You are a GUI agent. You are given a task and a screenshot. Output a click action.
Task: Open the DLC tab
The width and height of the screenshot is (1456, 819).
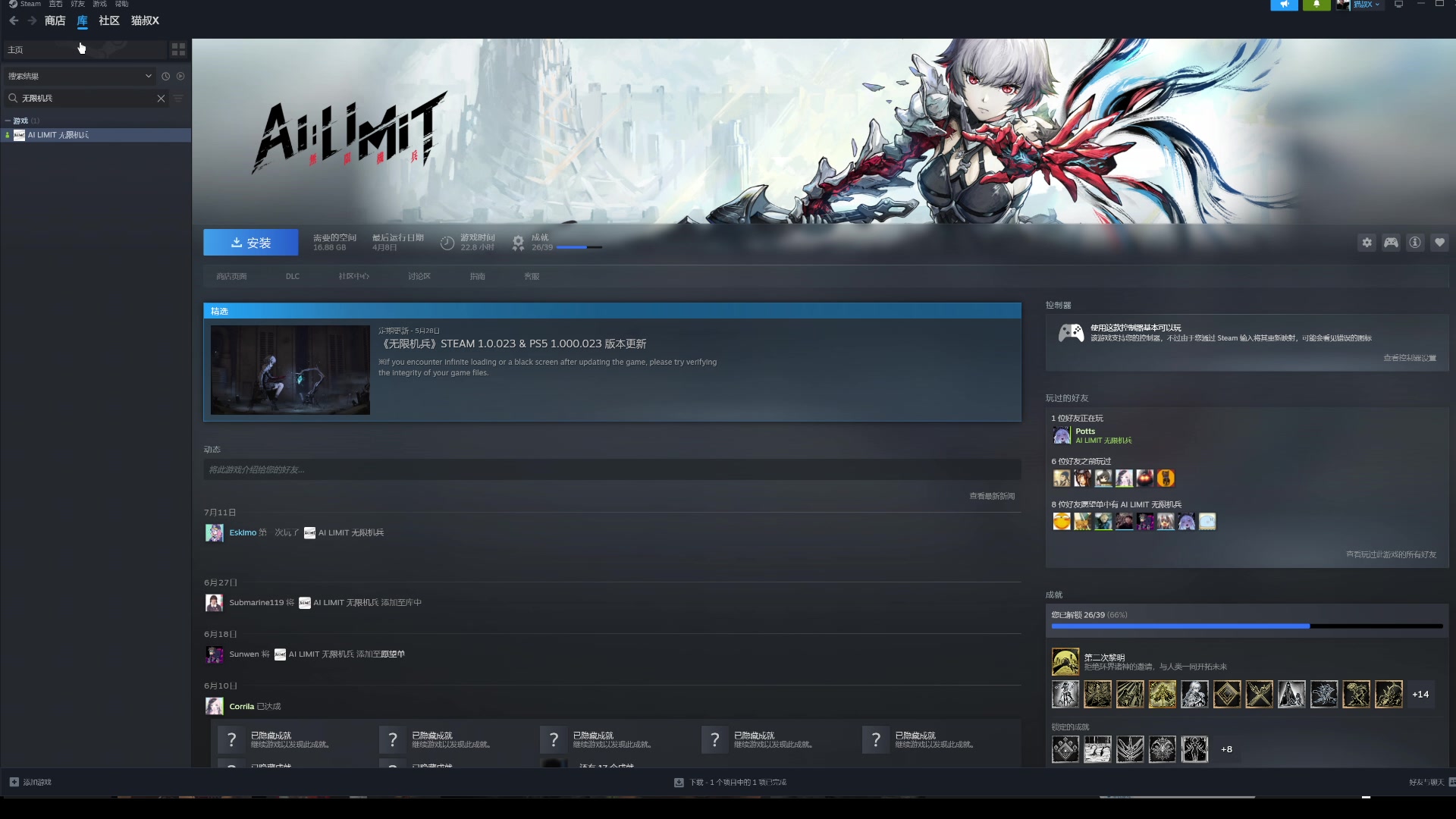click(x=293, y=276)
